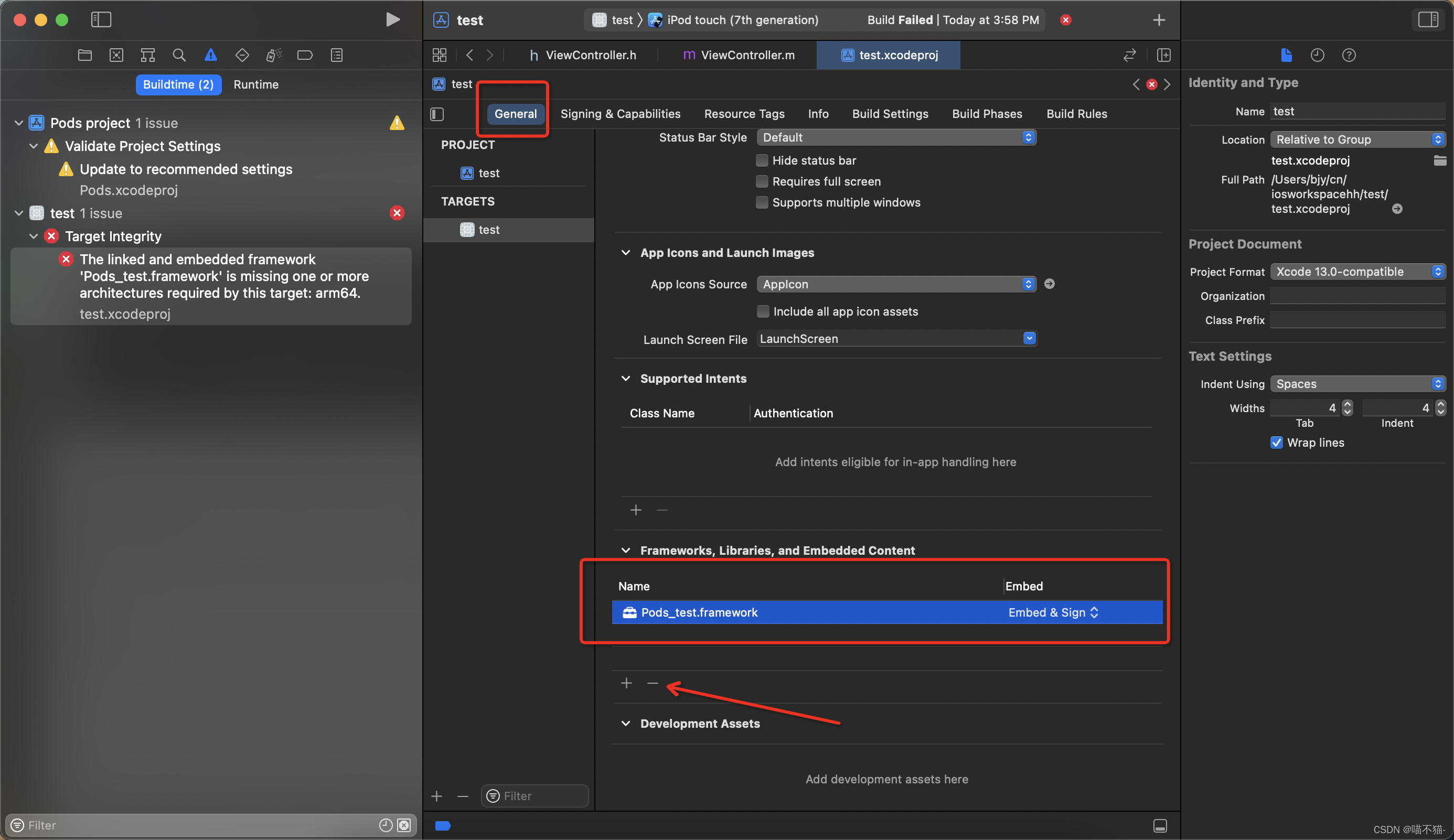Screen dimensions: 1454x840
Task: Select Update to recommended settings issue
Action: 186,169
